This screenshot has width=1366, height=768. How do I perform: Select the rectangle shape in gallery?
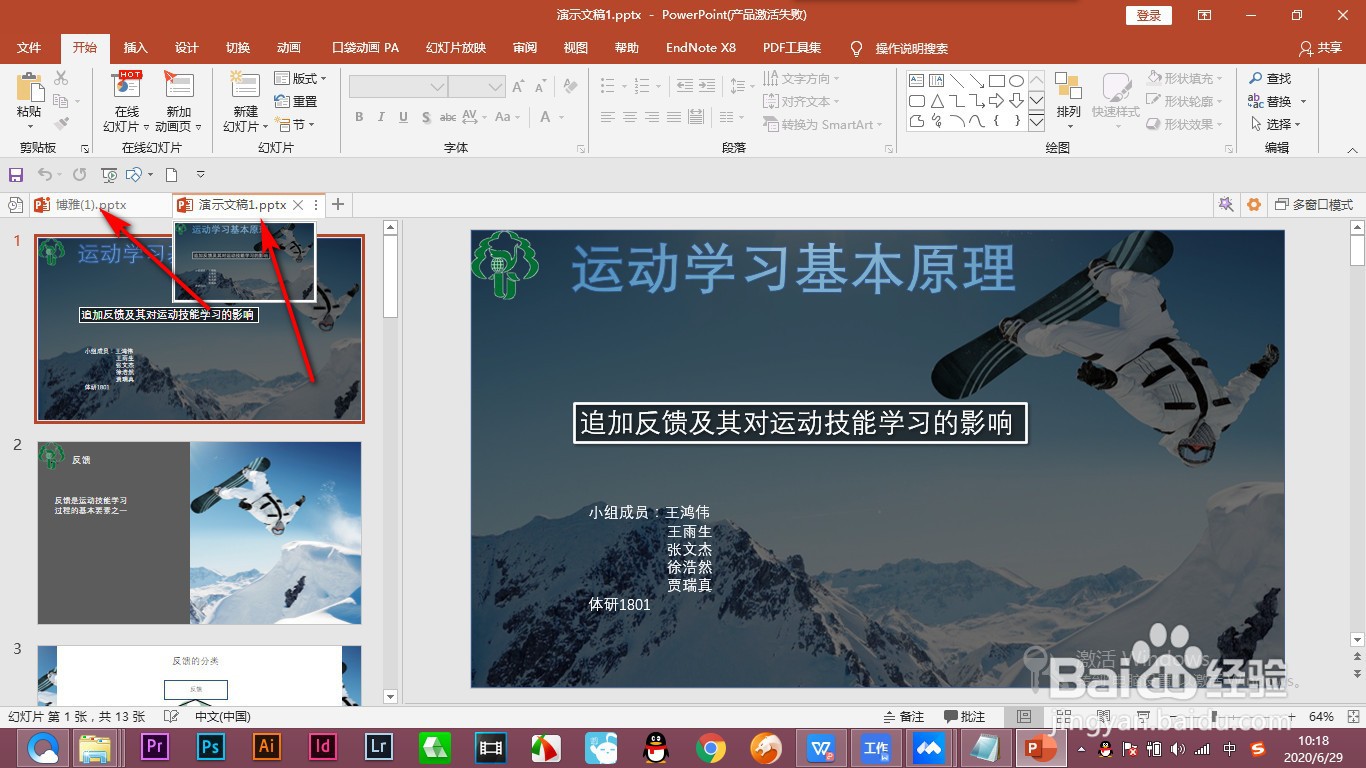point(997,81)
